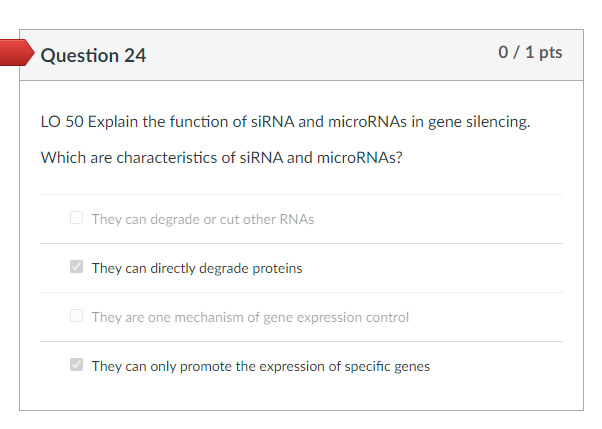Click the label 'They can only promote the expression of specific genes'
Screen dimensions: 602x429
[261, 366]
